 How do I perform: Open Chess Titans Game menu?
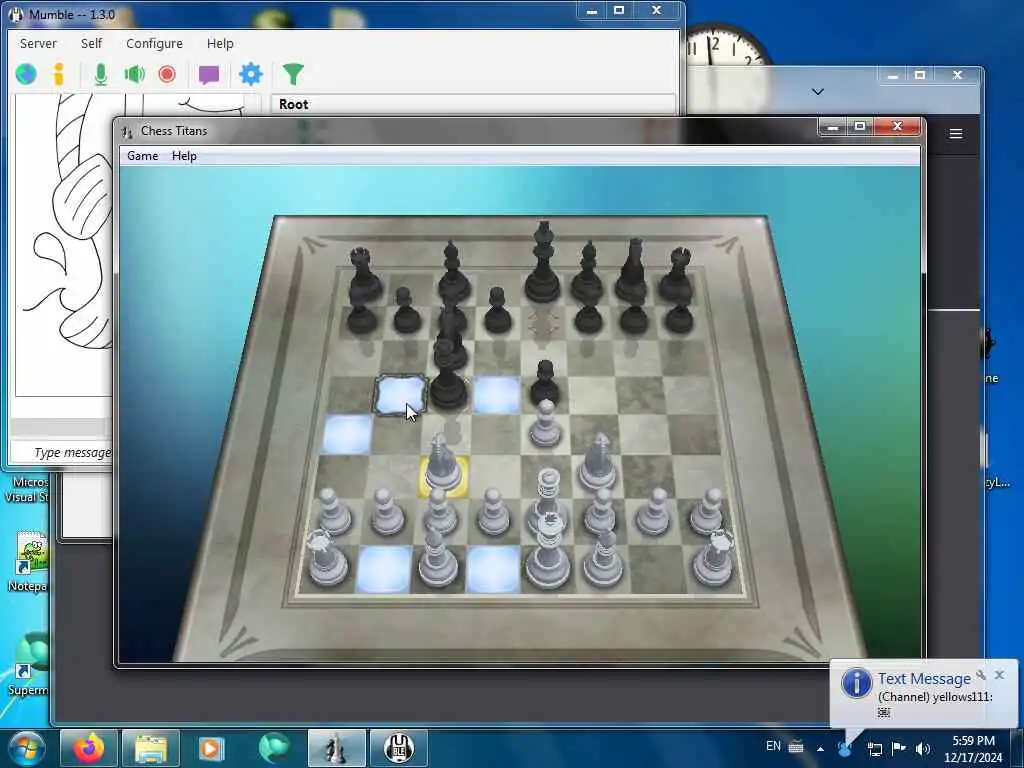click(142, 155)
